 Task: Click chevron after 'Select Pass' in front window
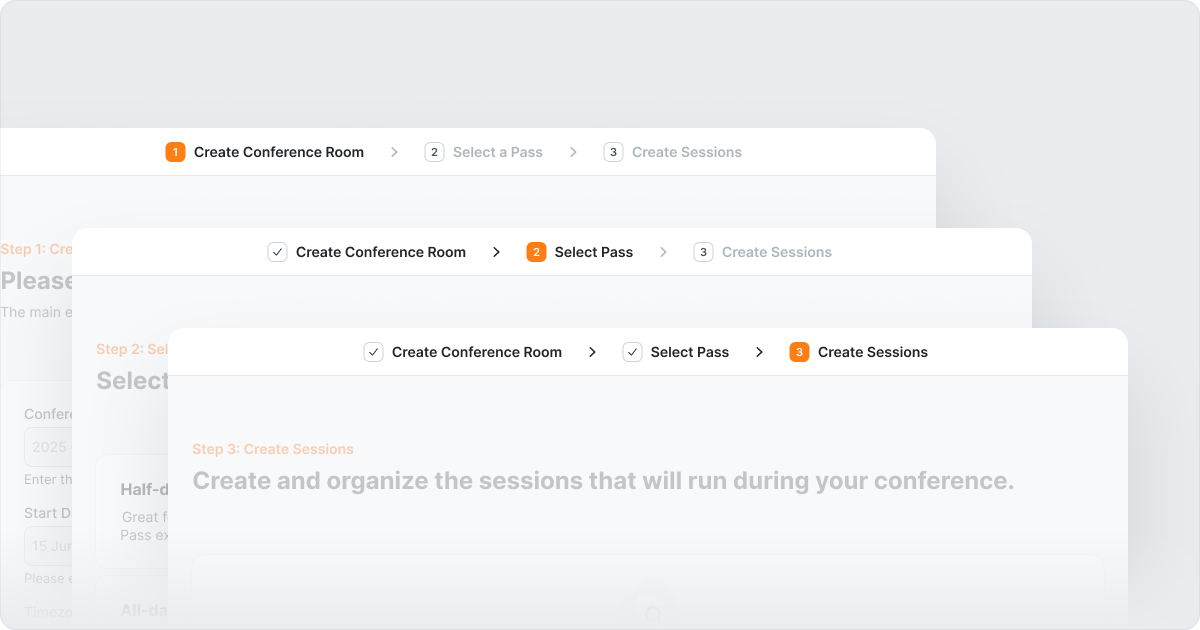tap(759, 352)
